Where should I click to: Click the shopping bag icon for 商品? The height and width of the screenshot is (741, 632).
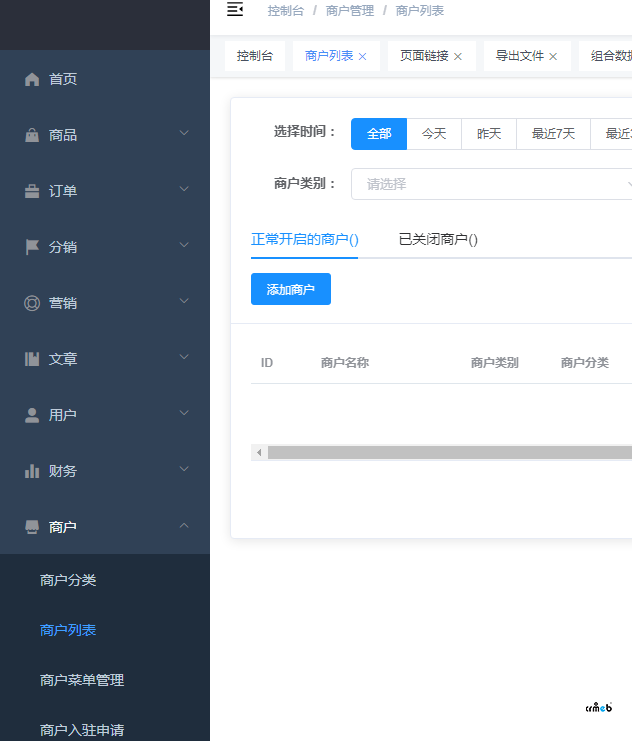tap(32, 135)
